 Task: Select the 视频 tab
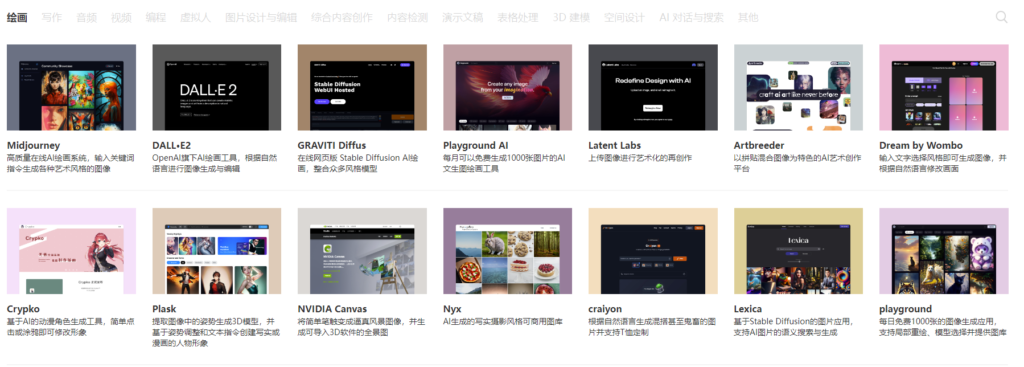point(121,18)
